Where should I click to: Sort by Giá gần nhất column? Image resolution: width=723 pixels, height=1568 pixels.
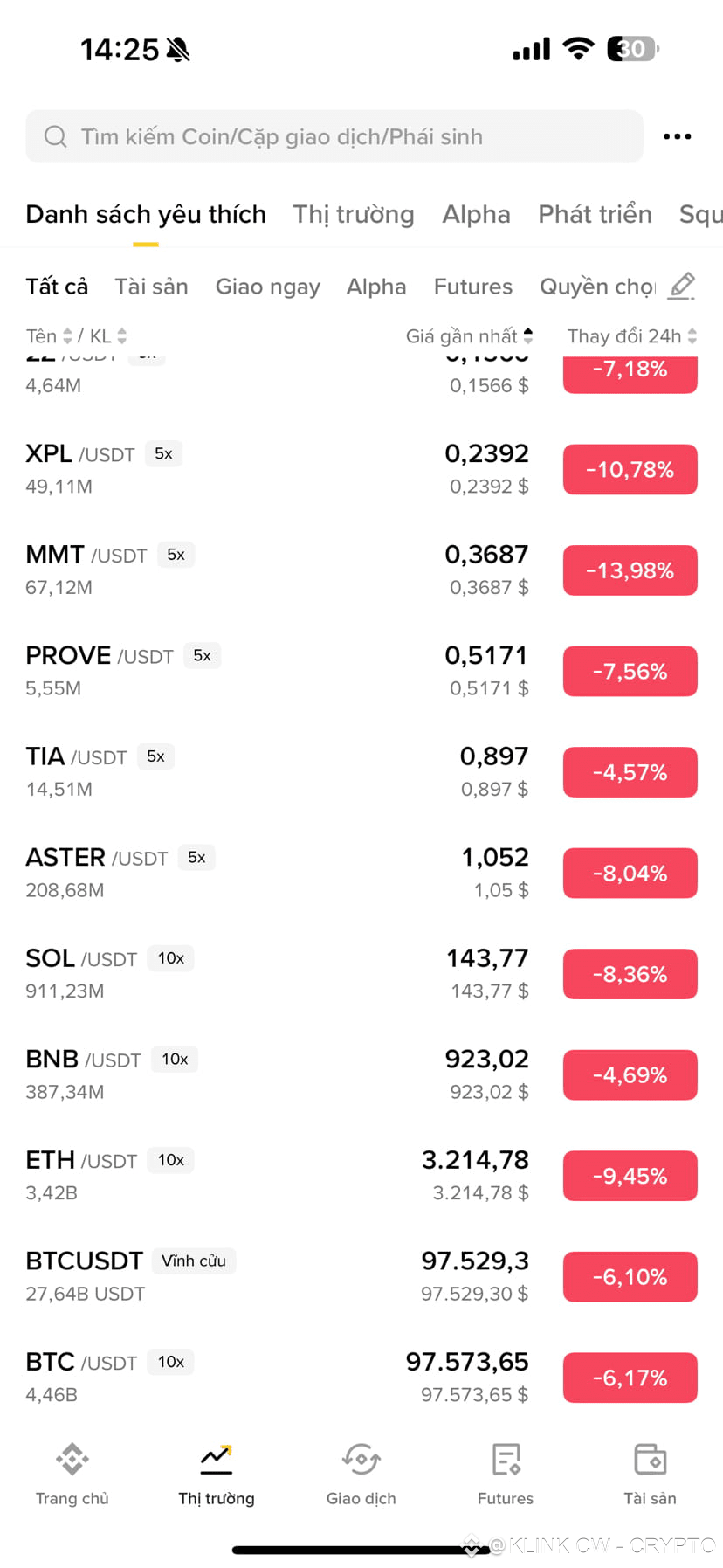[x=470, y=336]
